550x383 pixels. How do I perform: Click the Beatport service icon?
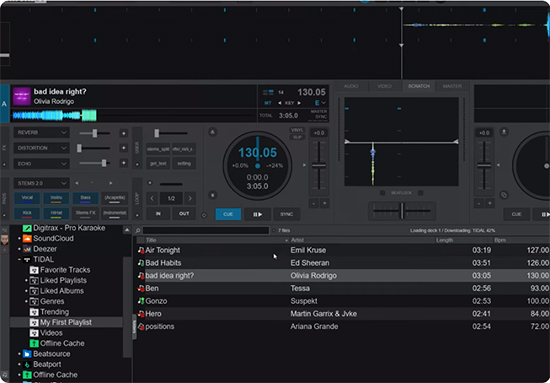point(27,364)
